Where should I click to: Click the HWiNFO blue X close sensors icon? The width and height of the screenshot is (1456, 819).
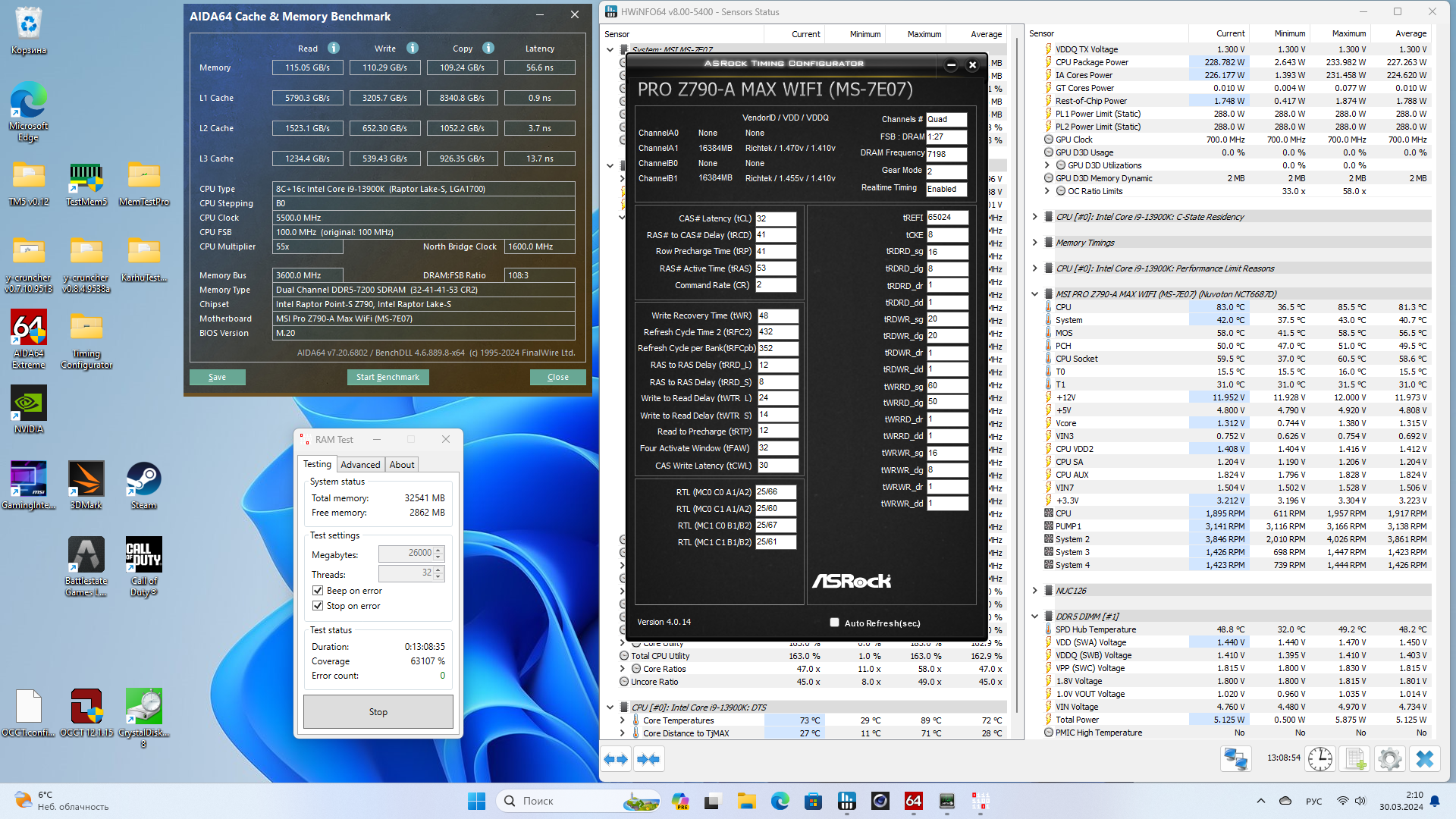(x=1425, y=758)
